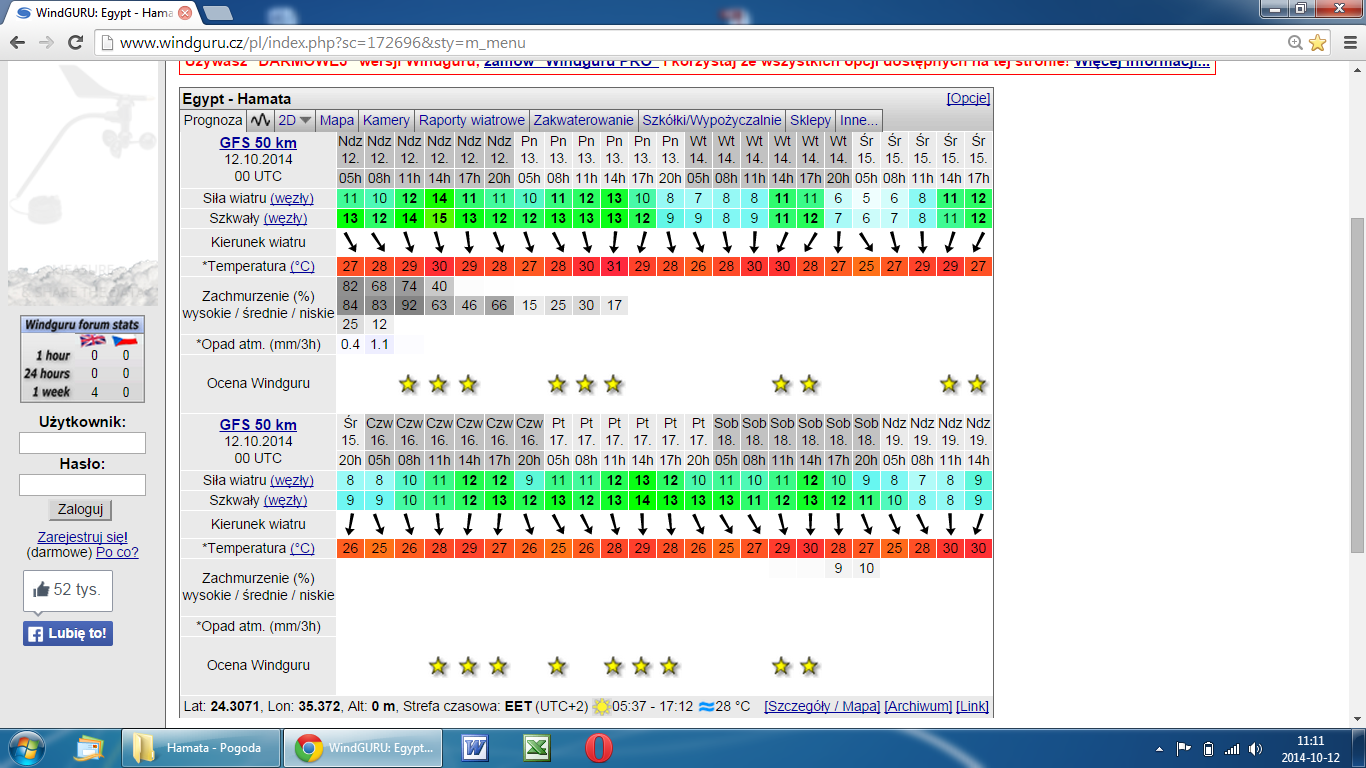Click the power battery tray icon

(x=1207, y=748)
